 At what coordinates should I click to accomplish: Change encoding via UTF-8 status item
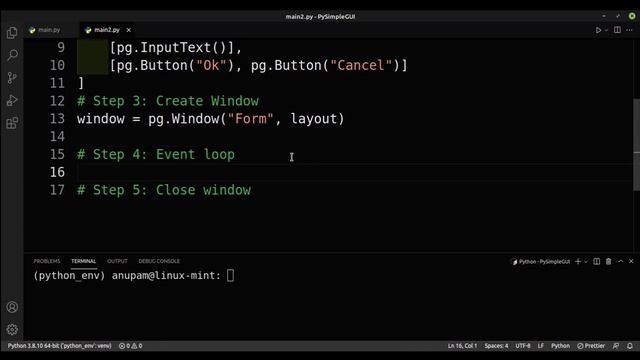[x=523, y=346]
